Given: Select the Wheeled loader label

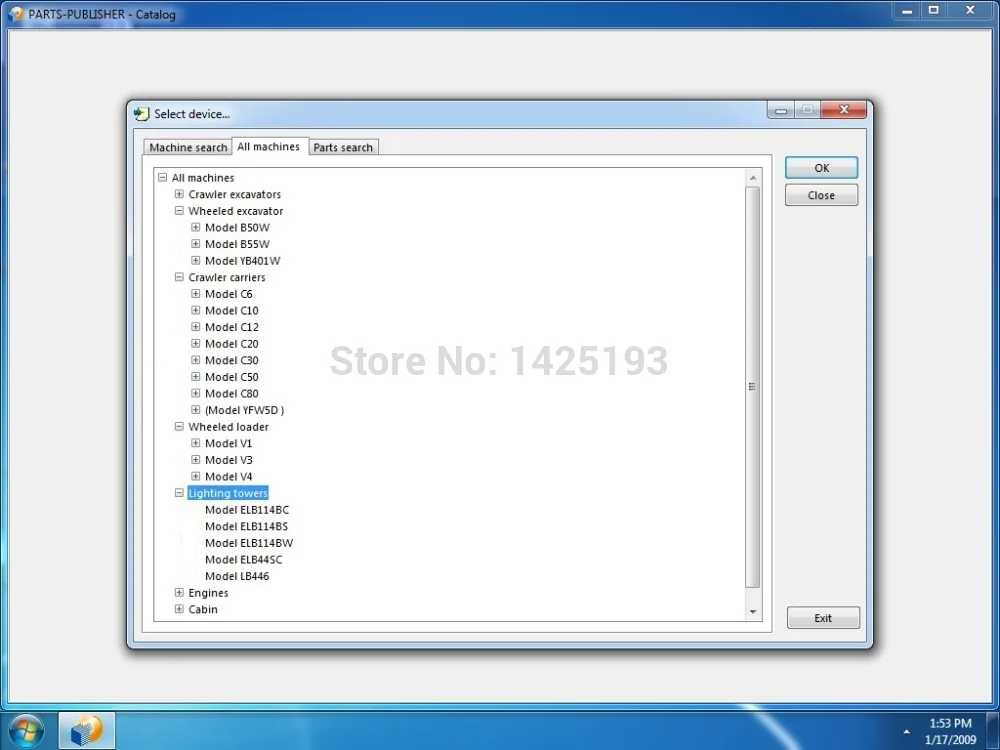Looking at the screenshot, I should coord(228,427).
